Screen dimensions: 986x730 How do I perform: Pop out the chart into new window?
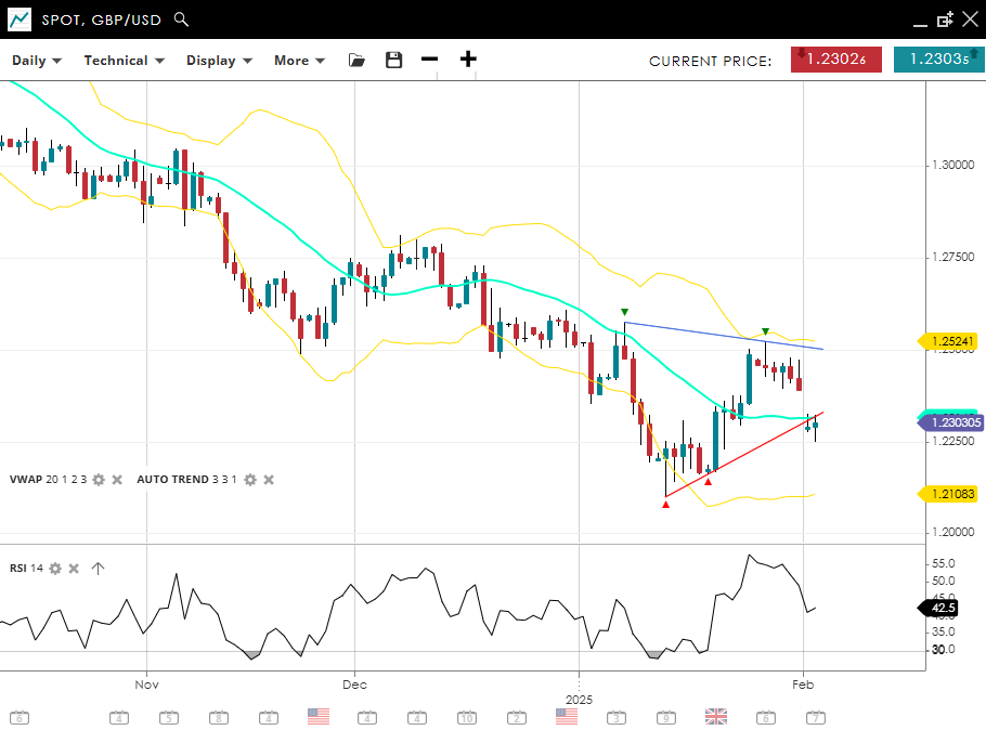pyautogui.click(x=945, y=19)
